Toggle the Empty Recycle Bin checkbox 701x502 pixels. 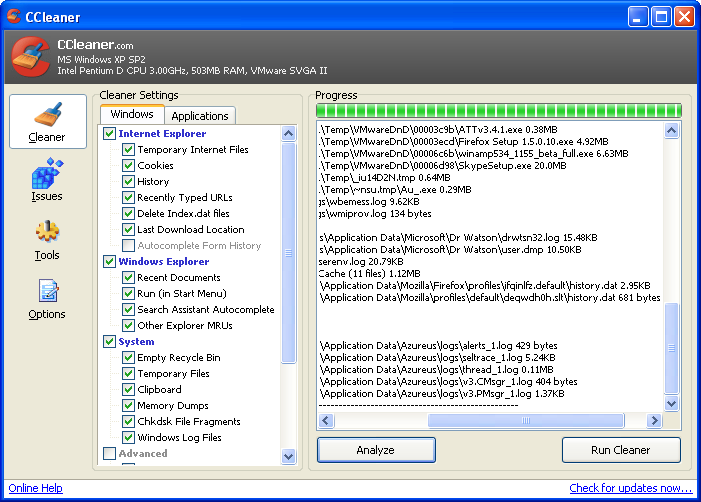pos(129,358)
